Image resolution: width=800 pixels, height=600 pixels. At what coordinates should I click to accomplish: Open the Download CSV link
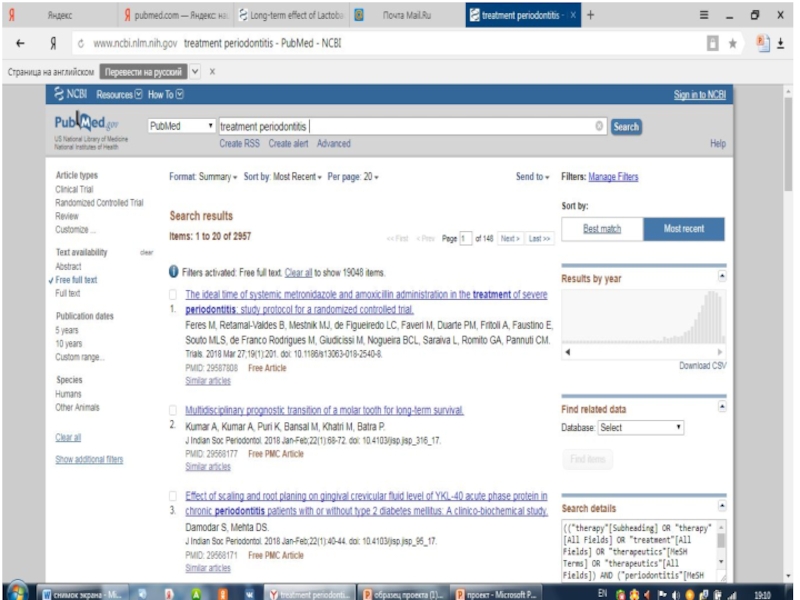coord(702,366)
